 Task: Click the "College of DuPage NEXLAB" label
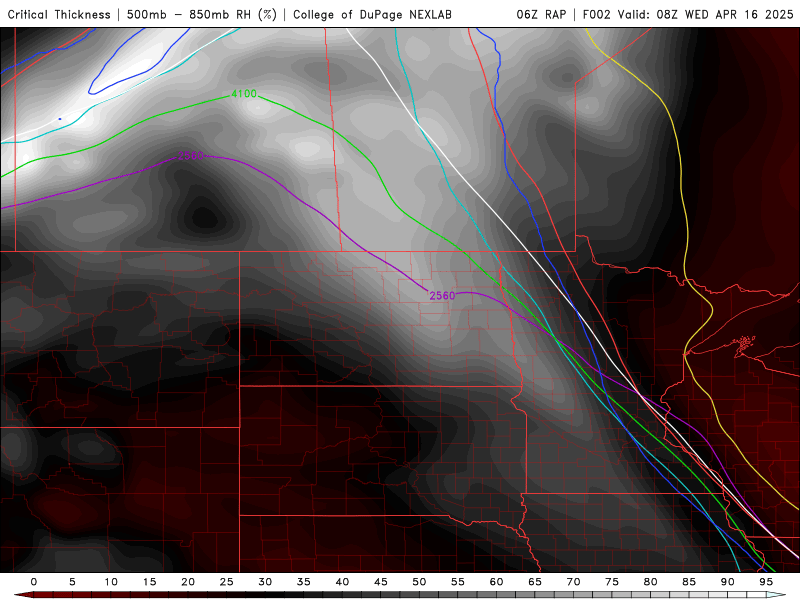pyautogui.click(x=372, y=14)
